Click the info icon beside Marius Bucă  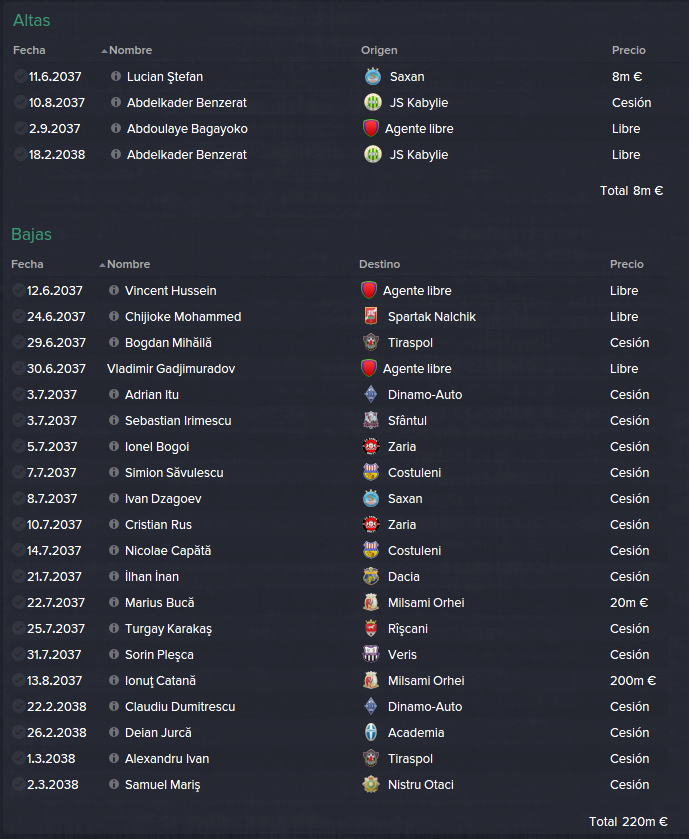114,602
